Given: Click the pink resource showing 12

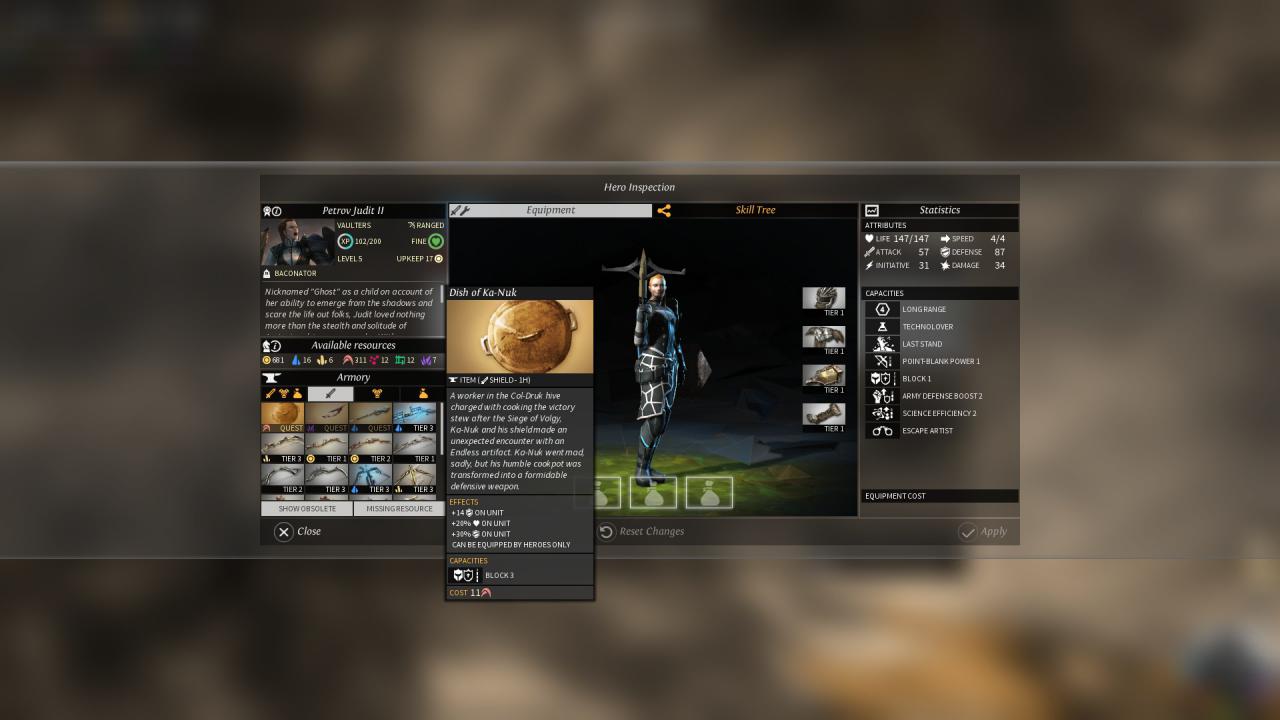Looking at the screenshot, I should (x=379, y=360).
